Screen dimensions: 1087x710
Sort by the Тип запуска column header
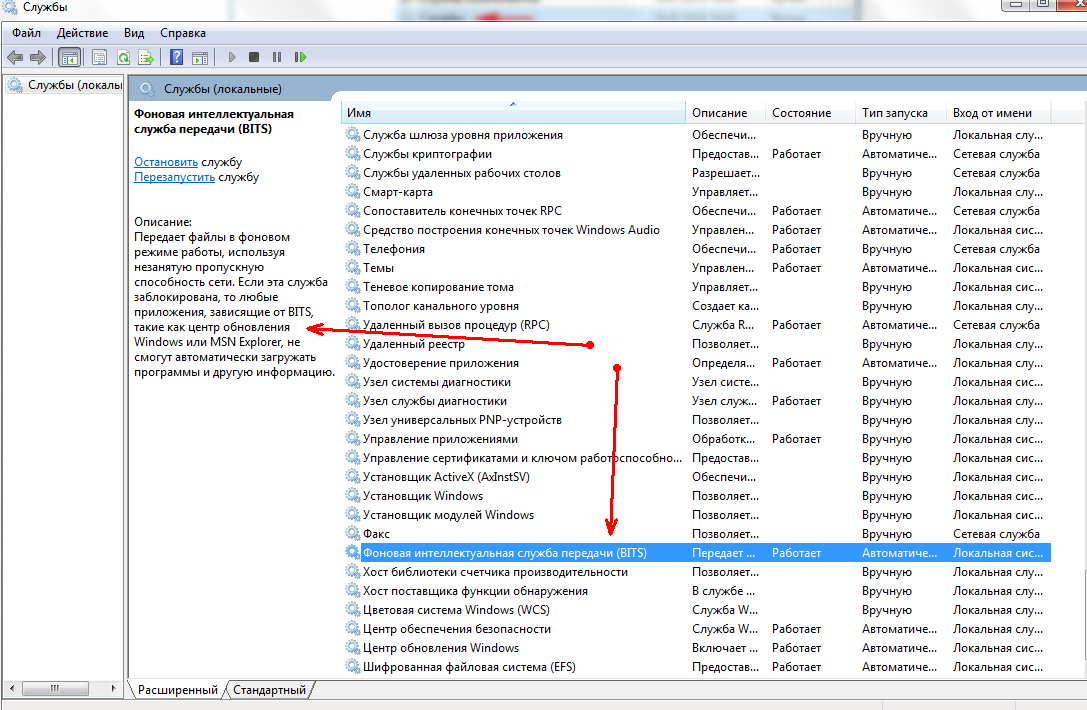click(895, 113)
